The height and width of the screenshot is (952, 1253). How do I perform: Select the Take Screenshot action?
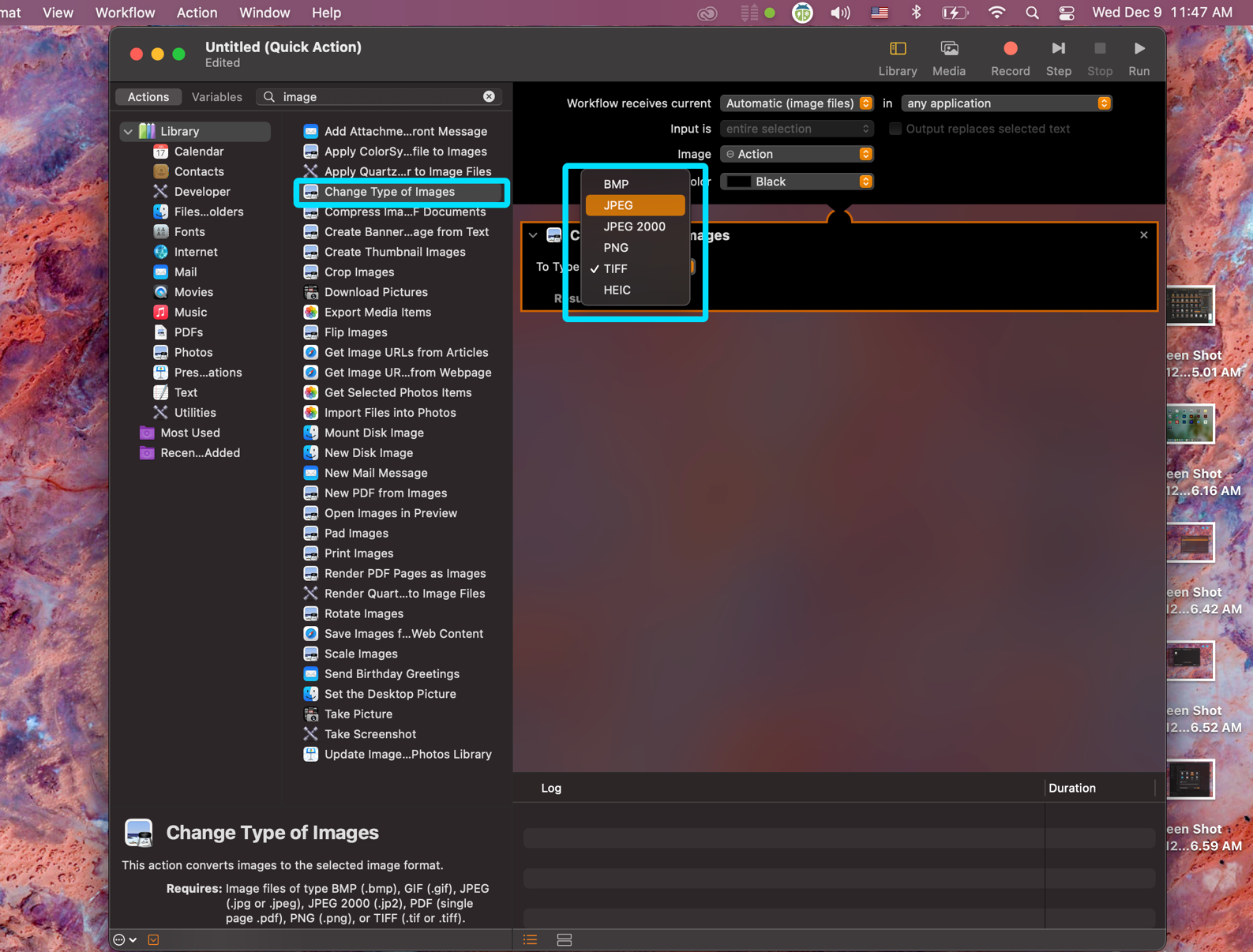(370, 734)
